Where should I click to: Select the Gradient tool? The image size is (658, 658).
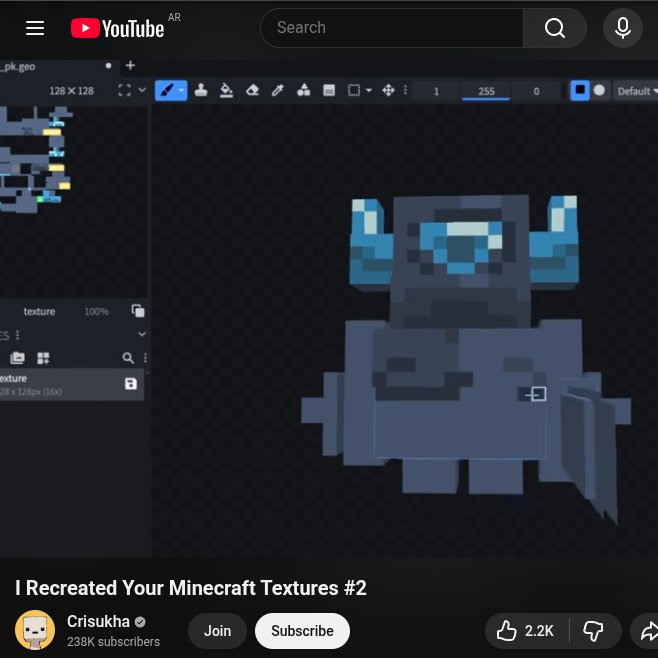pyautogui.click(x=329, y=90)
